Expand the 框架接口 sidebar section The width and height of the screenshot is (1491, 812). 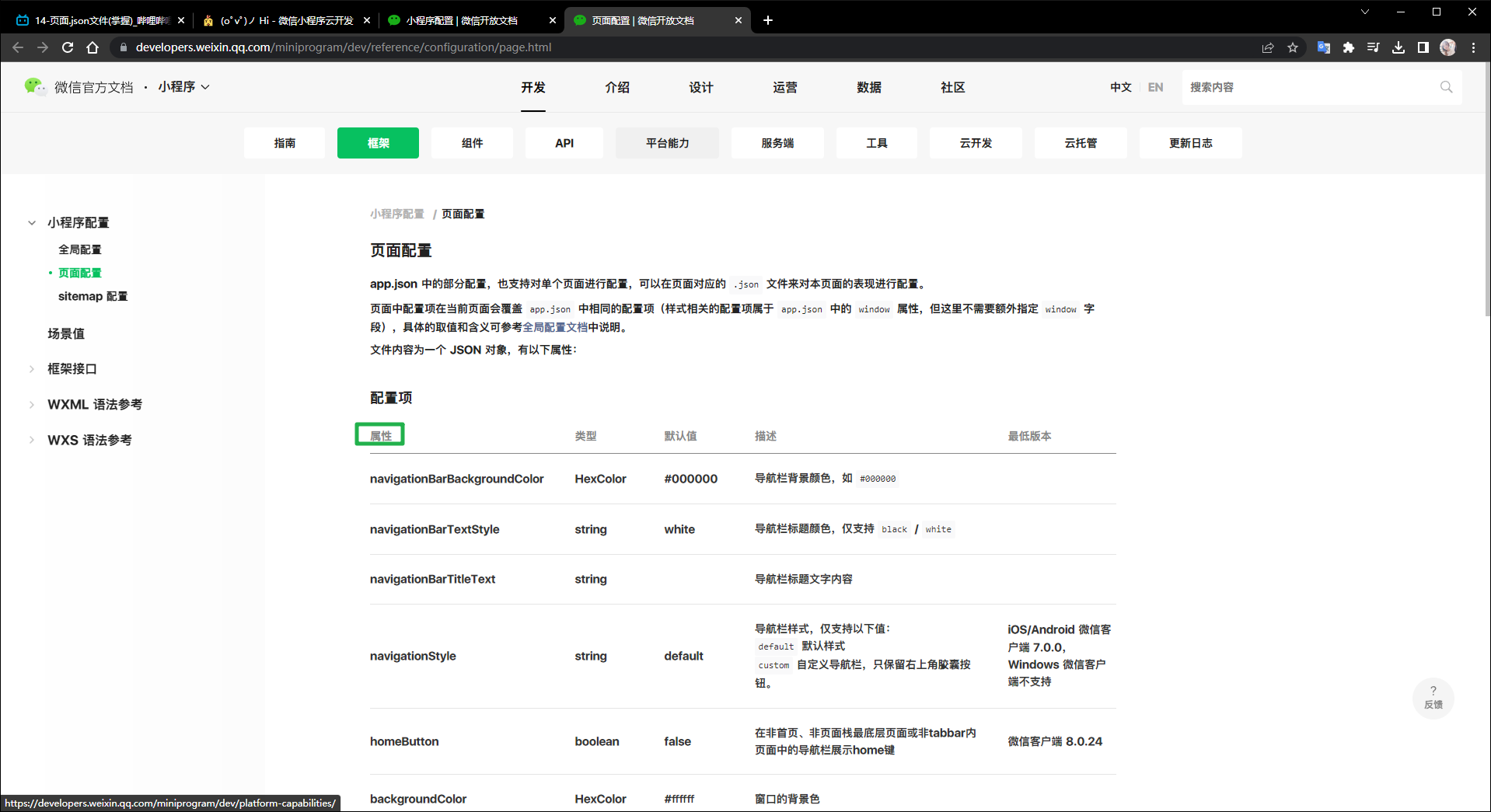pyautogui.click(x=32, y=369)
